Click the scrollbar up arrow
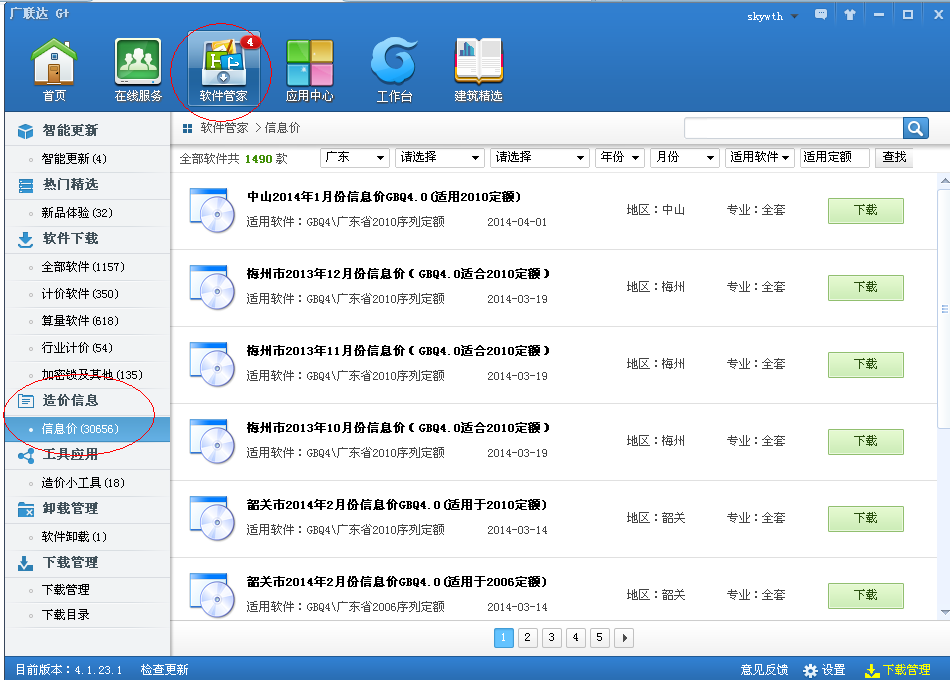This screenshot has height=680, width=950. tap(945, 181)
